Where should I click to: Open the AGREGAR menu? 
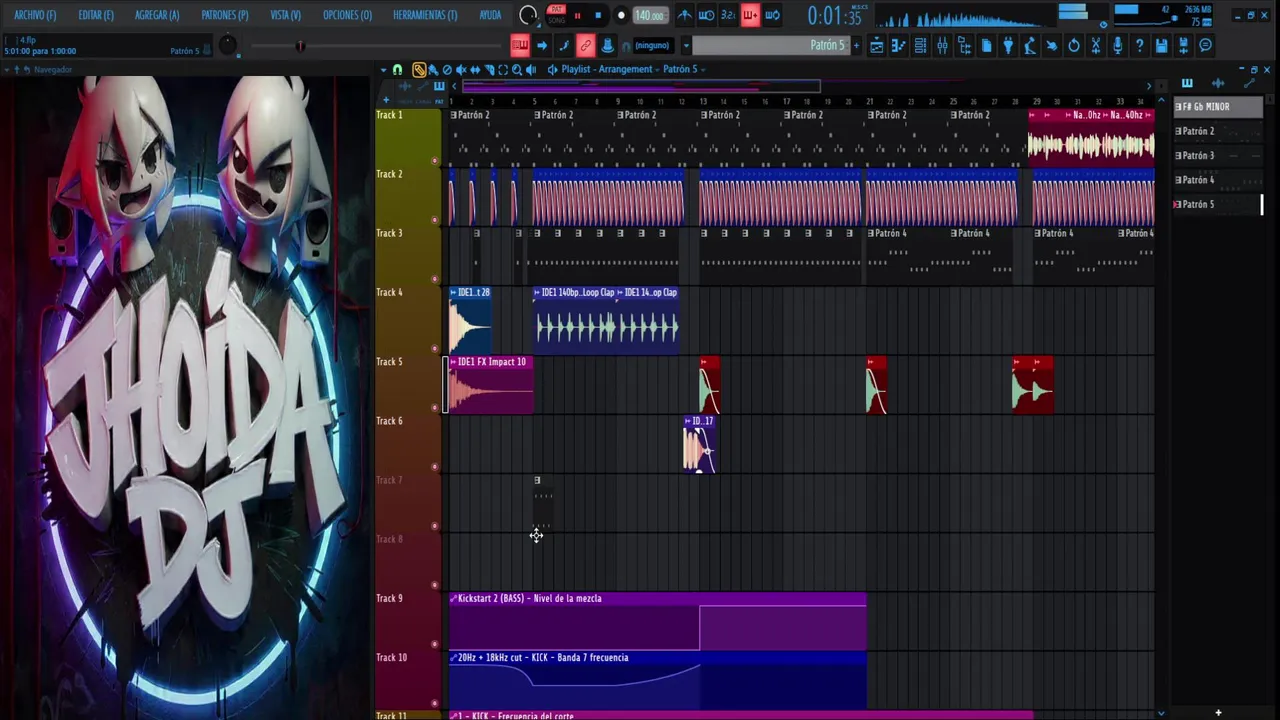[x=157, y=15]
